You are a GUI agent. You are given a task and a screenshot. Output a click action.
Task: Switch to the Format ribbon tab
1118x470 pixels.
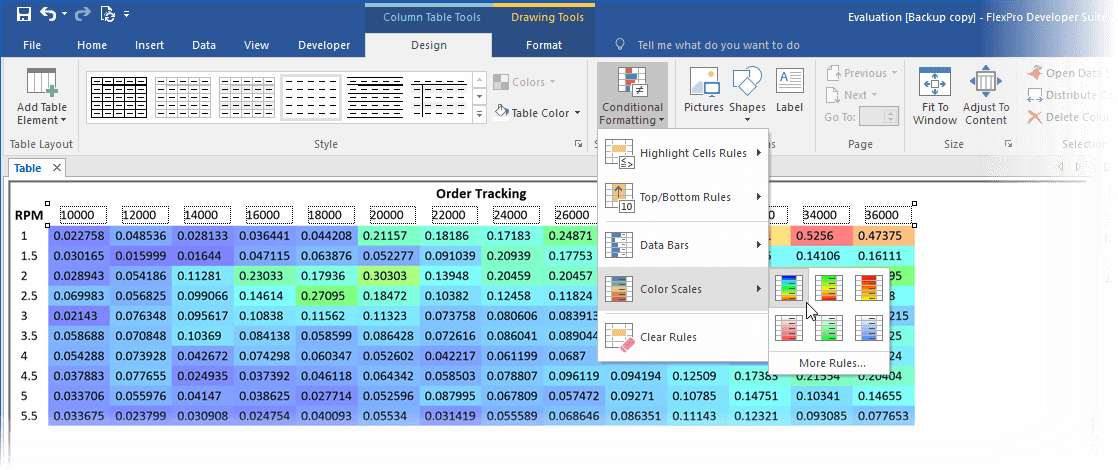tap(544, 45)
